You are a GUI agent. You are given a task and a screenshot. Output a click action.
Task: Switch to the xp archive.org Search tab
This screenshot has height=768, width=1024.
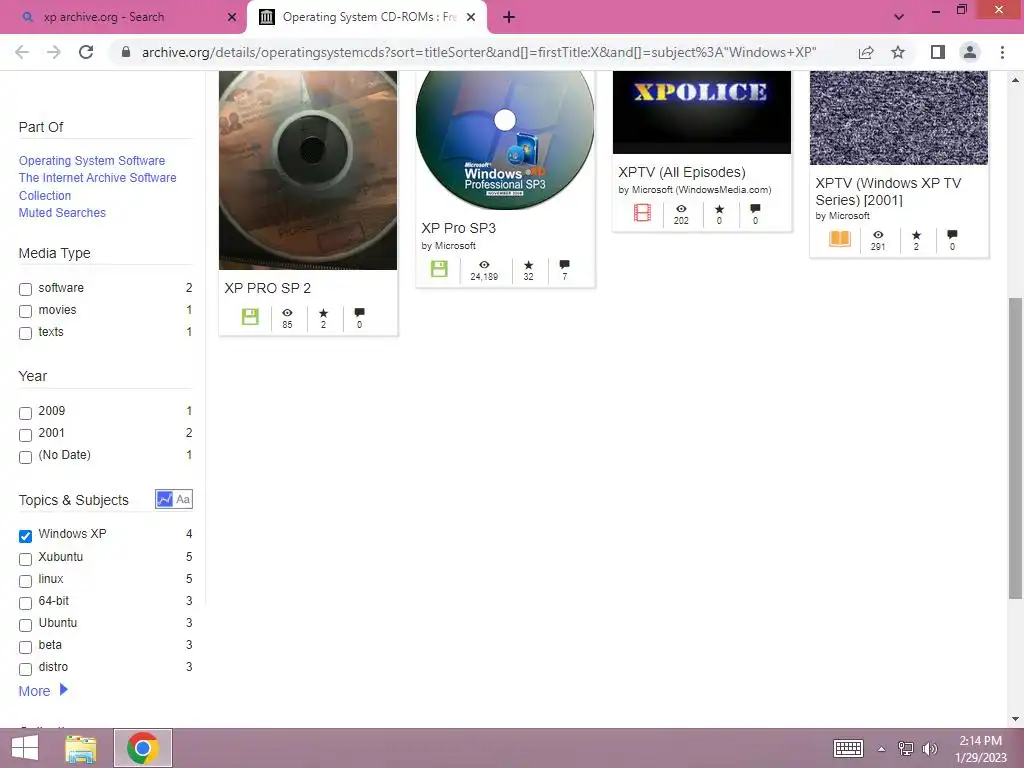123,17
